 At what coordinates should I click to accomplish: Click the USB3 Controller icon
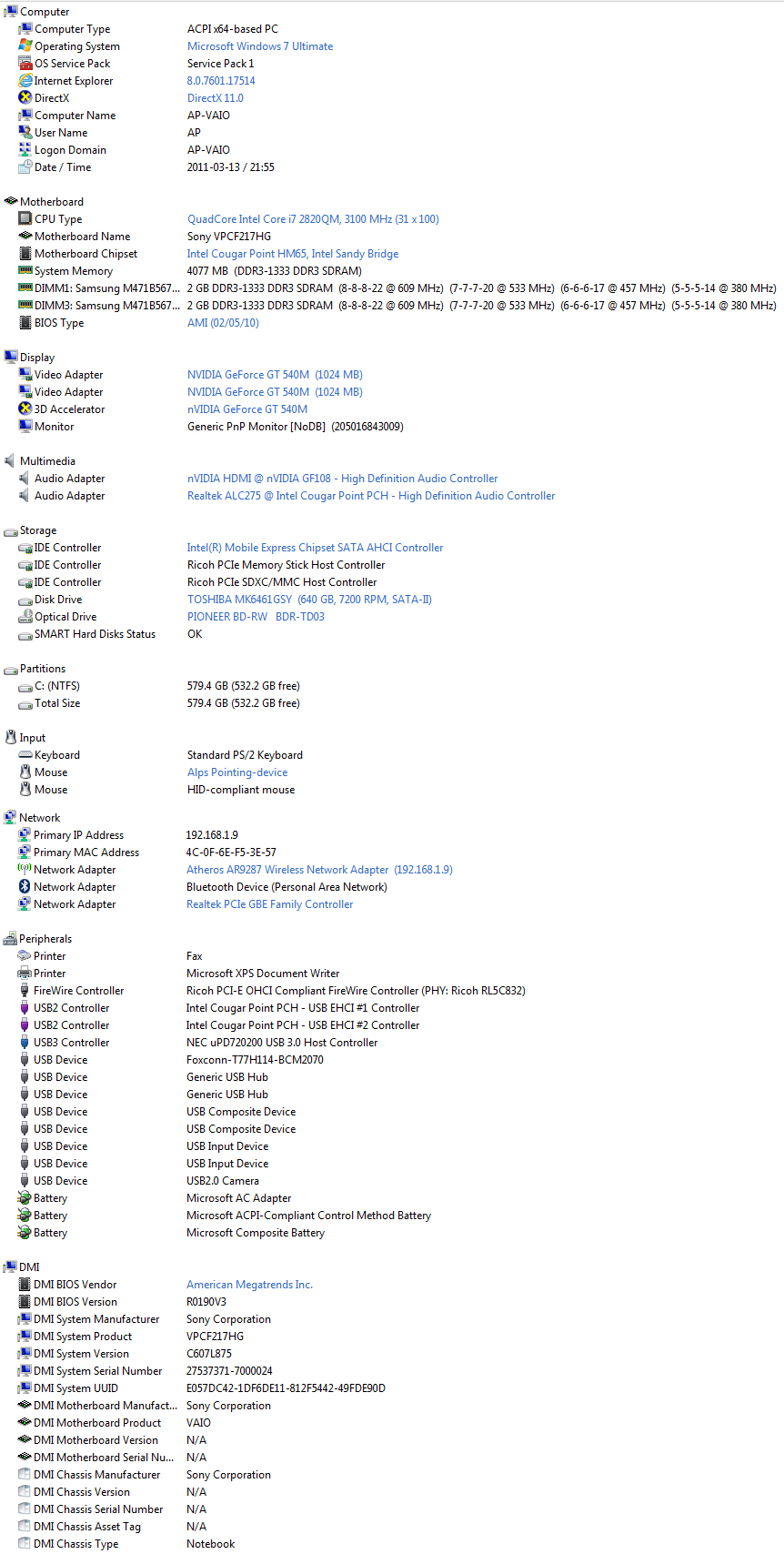tap(25, 1043)
